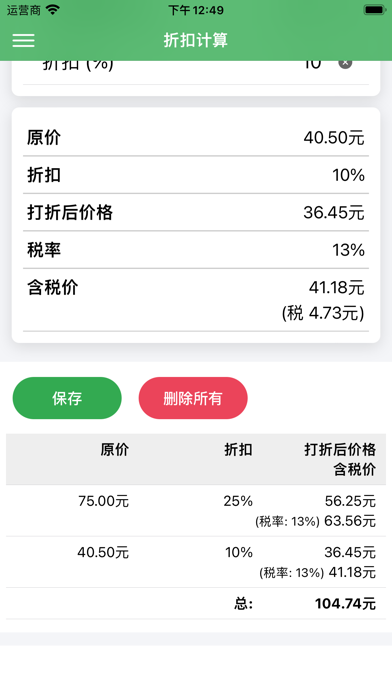Select the saved 40.50元 record row
The image size is (392, 696).
point(196,562)
